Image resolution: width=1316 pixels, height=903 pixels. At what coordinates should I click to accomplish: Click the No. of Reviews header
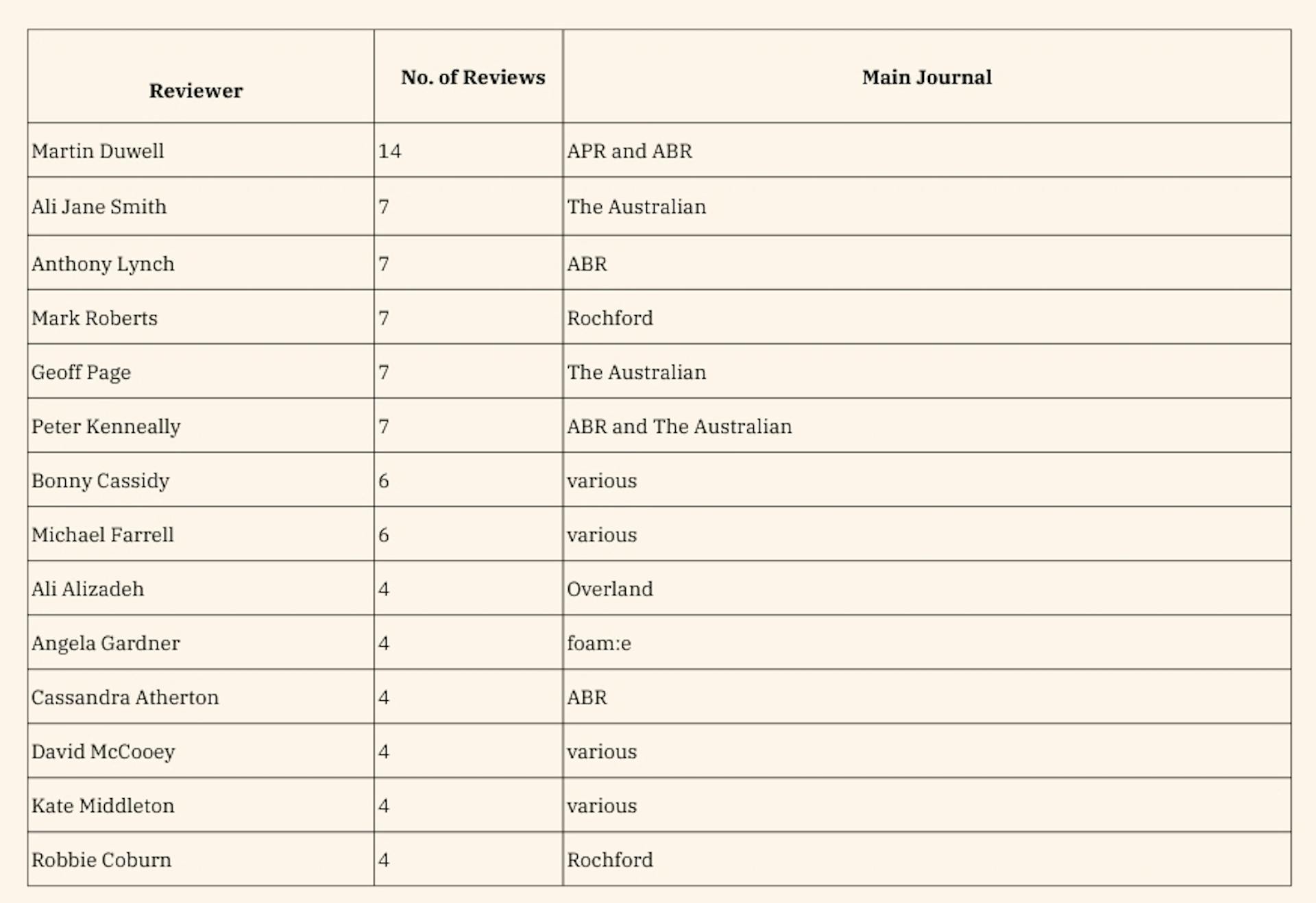click(473, 77)
